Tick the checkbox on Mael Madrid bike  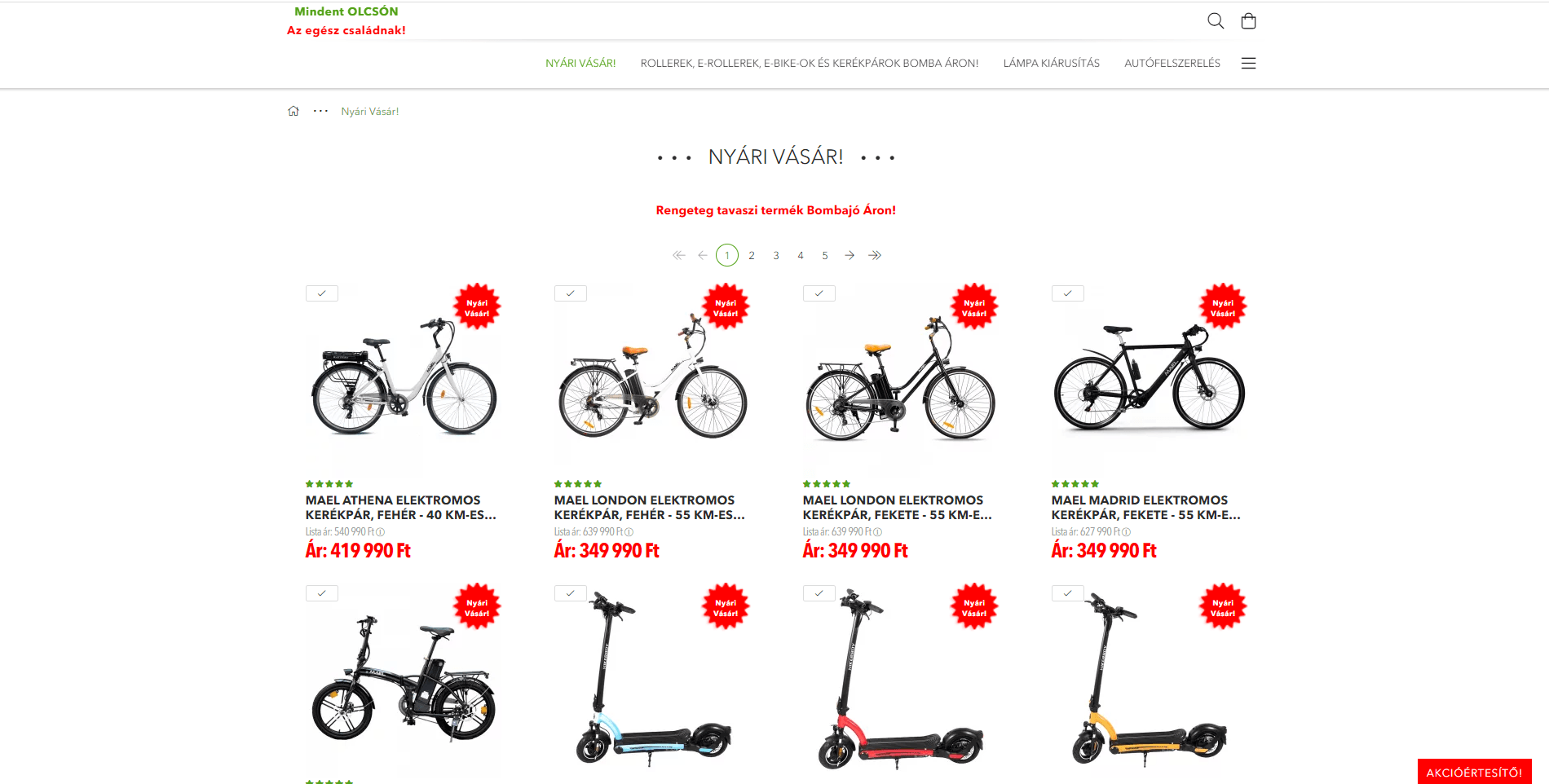tap(1068, 293)
